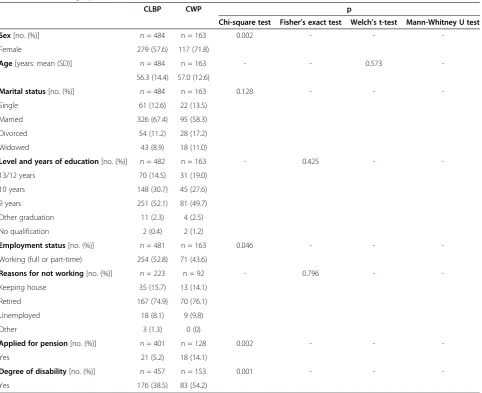Screen dimensions: 482x393
Task: Select Other graduation CLBP value 11 (2.3)
Action: 152,217
